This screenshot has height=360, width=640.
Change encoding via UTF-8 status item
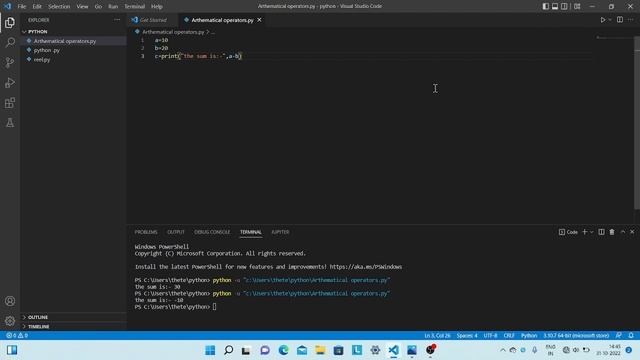490,335
